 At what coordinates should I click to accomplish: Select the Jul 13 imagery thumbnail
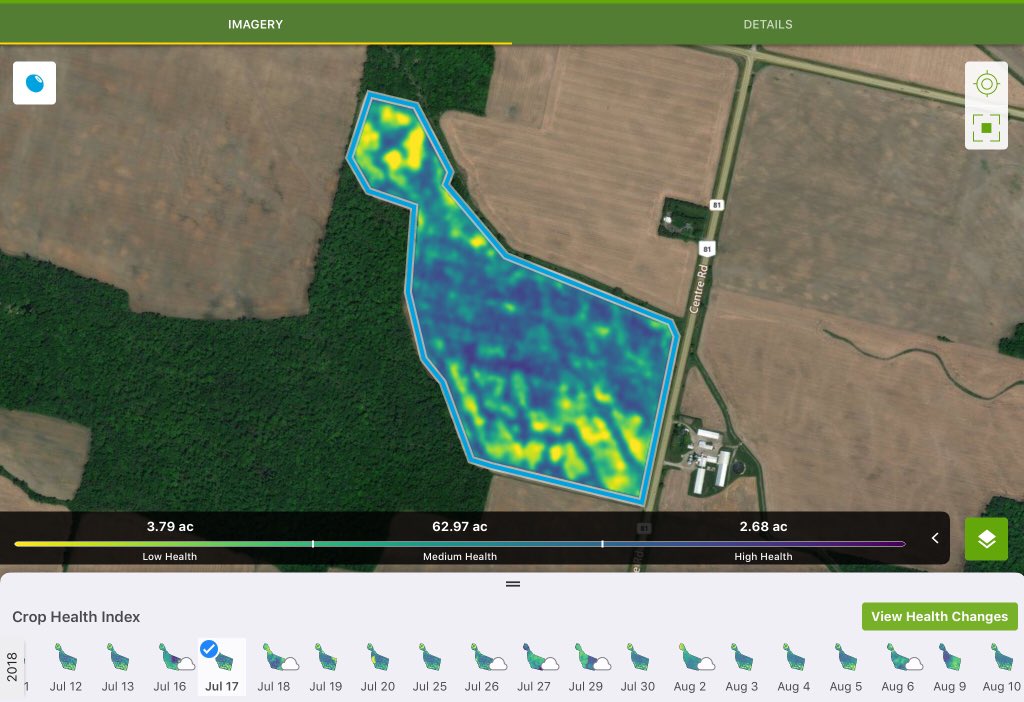click(118, 667)
